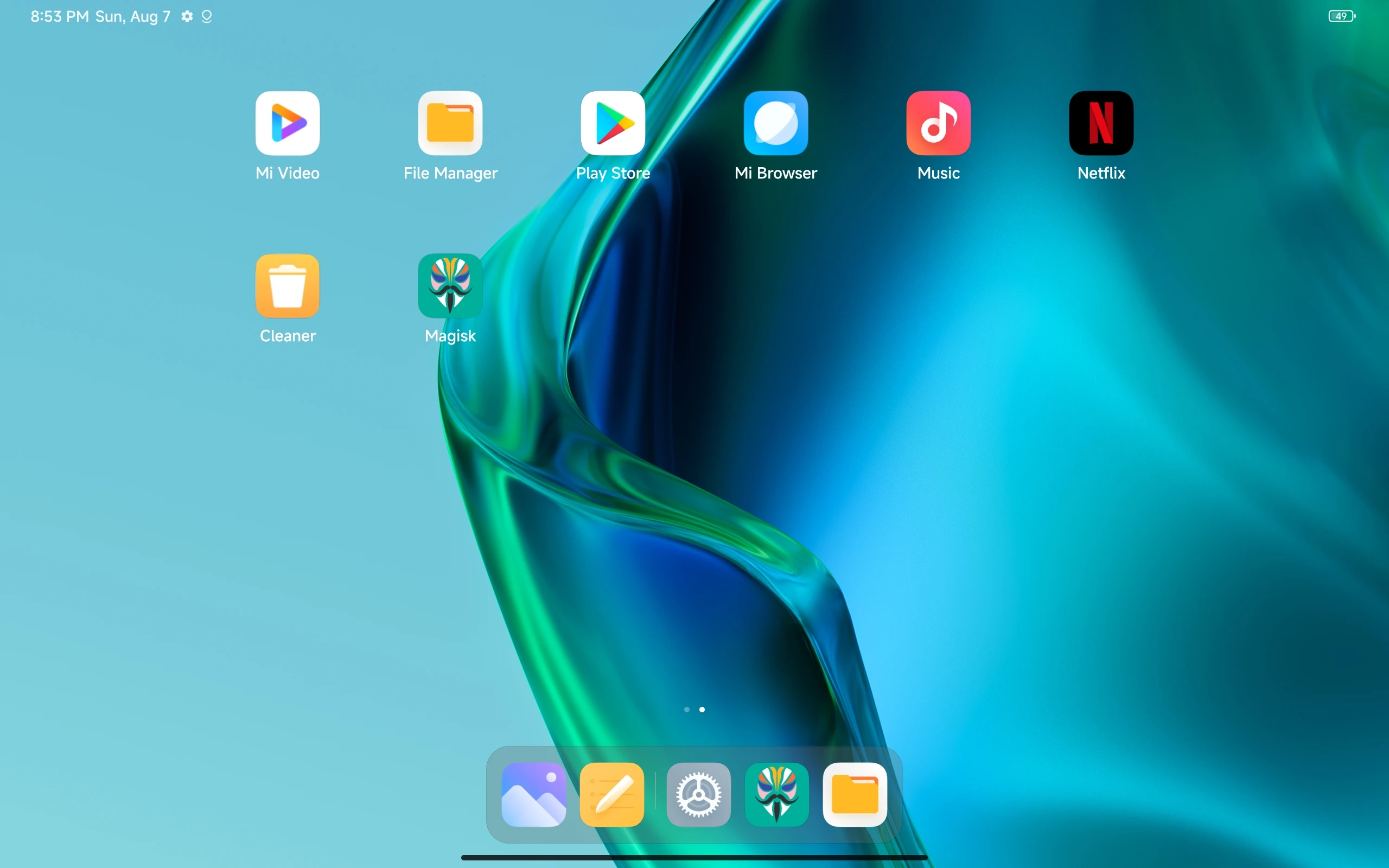The image size is (1389, 868).
Task: Open the file manager folder icon in the dock
Action: coord(855,795)
